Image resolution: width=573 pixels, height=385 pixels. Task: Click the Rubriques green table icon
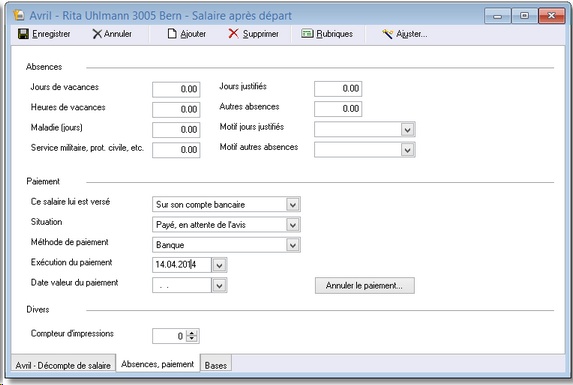point(307,34)
